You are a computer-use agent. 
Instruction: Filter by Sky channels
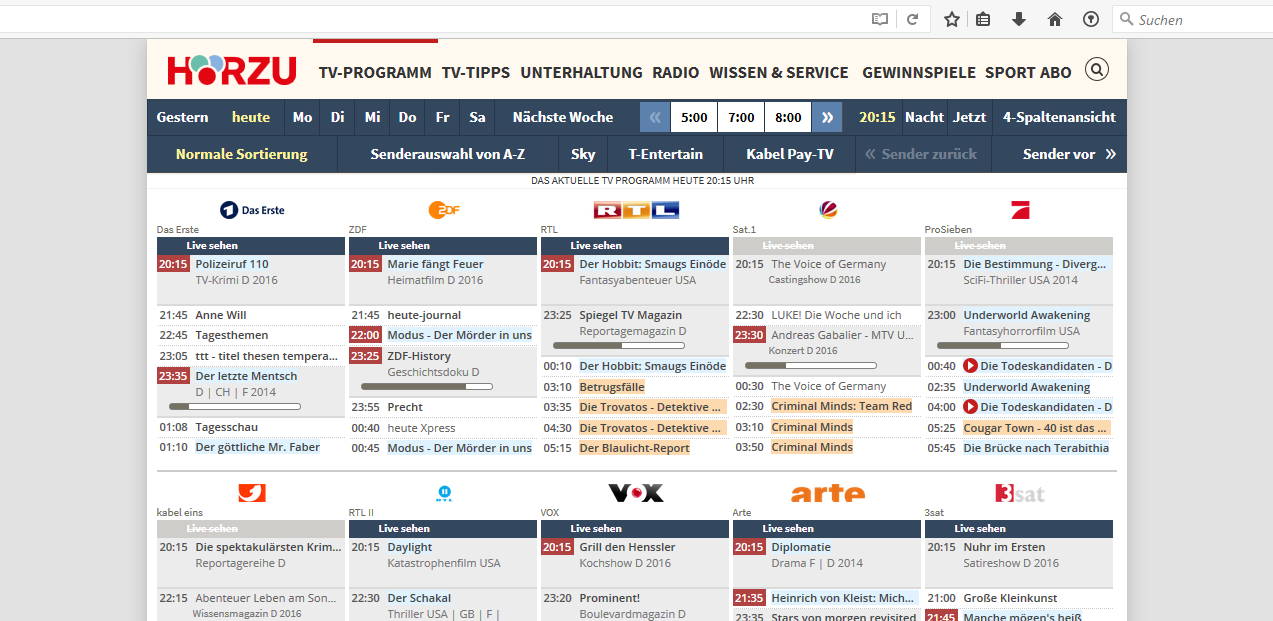(583, 154)
